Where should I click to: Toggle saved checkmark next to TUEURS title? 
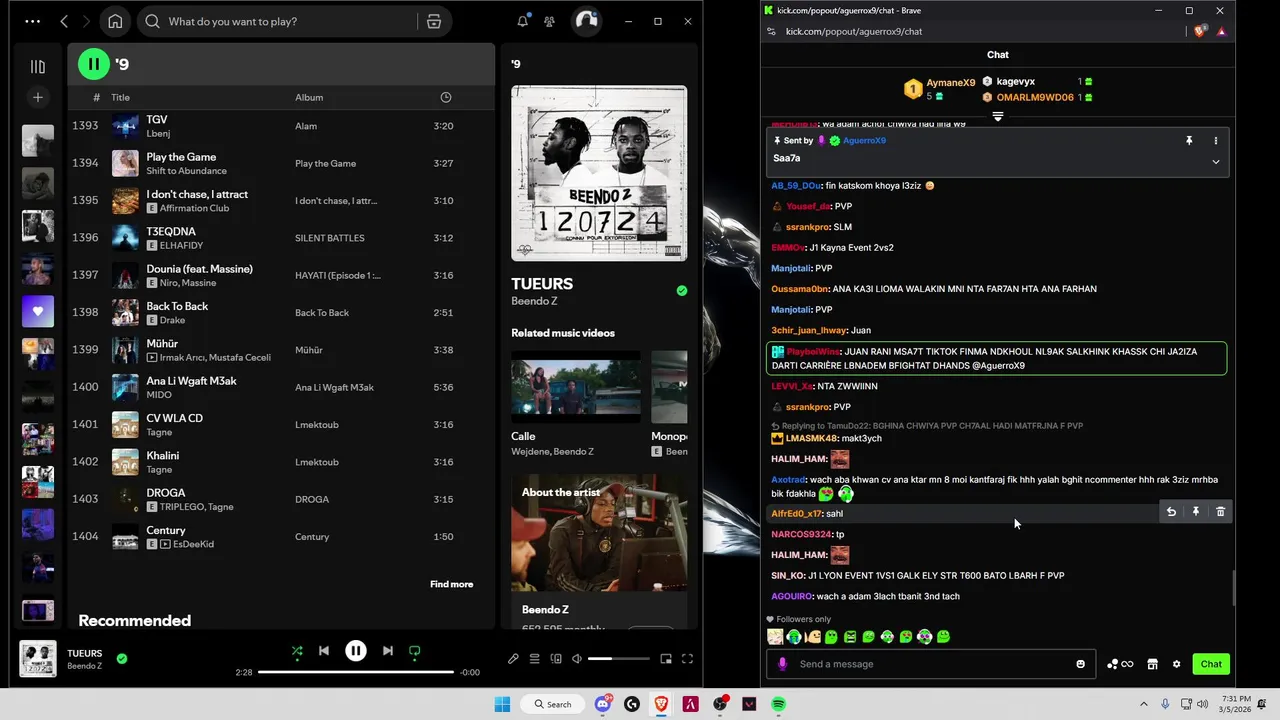coord(681,291)
